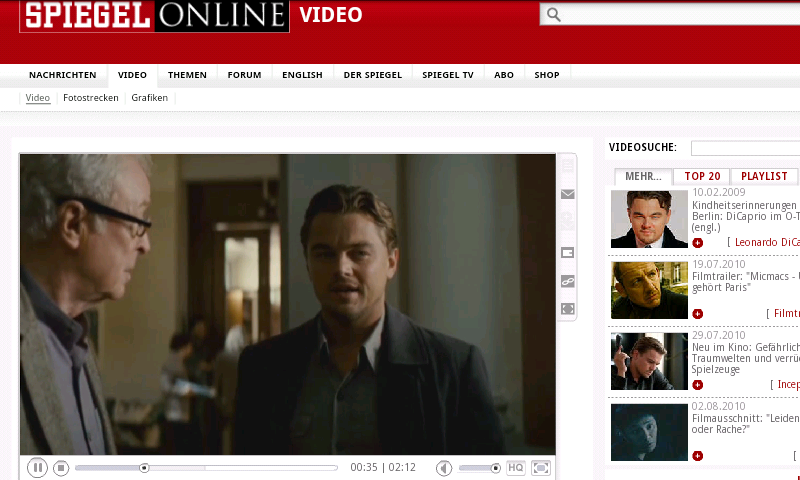Click the 29.07.2010 date text

pyautogui.click(x=718, y=335)
